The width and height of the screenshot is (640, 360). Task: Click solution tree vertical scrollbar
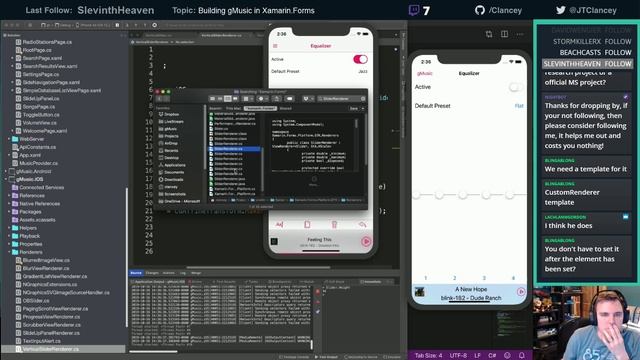127,257
